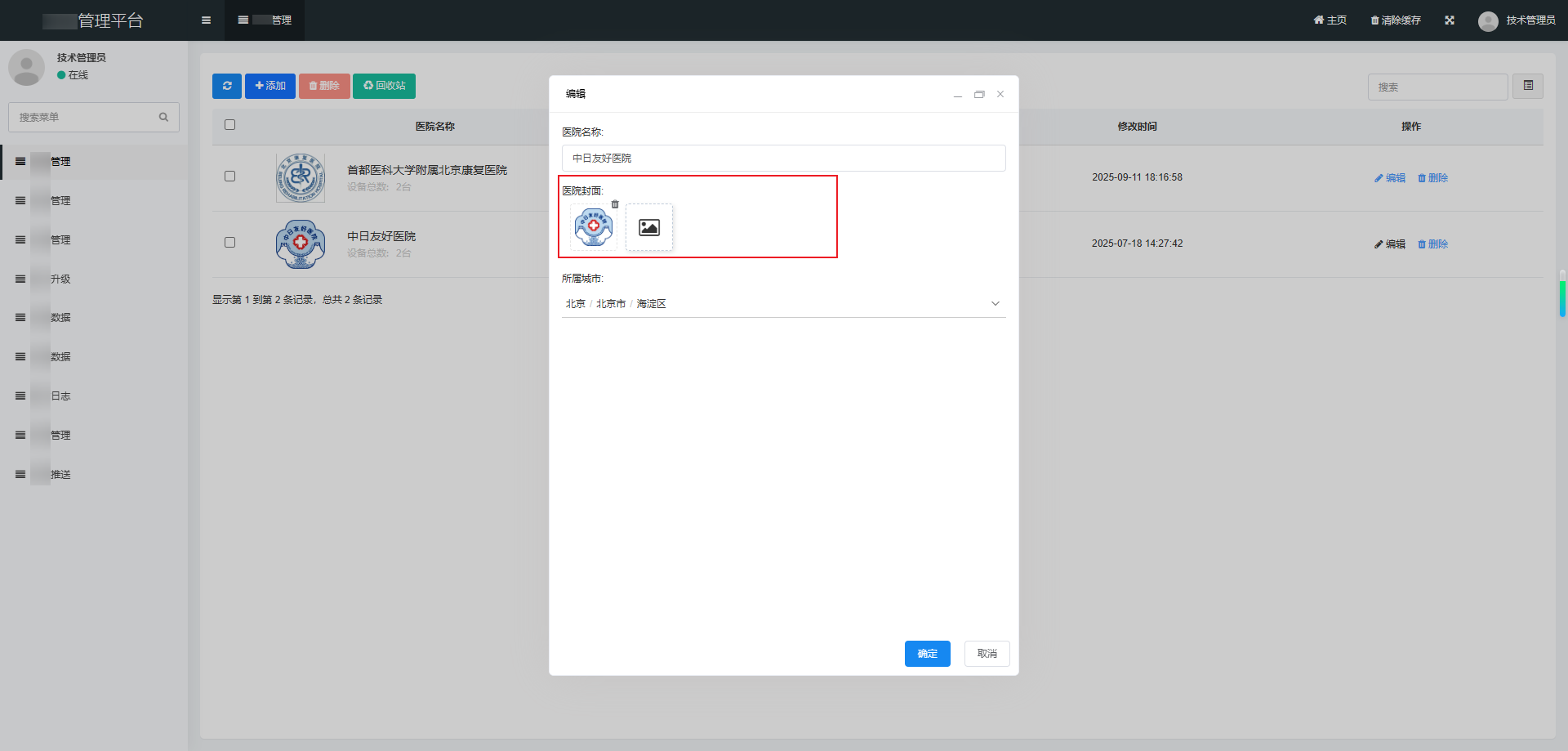Open the 回收站 recycle bin button
Image resolution: width=1568 pixels, height=751 pixels.
coord(384,86)
